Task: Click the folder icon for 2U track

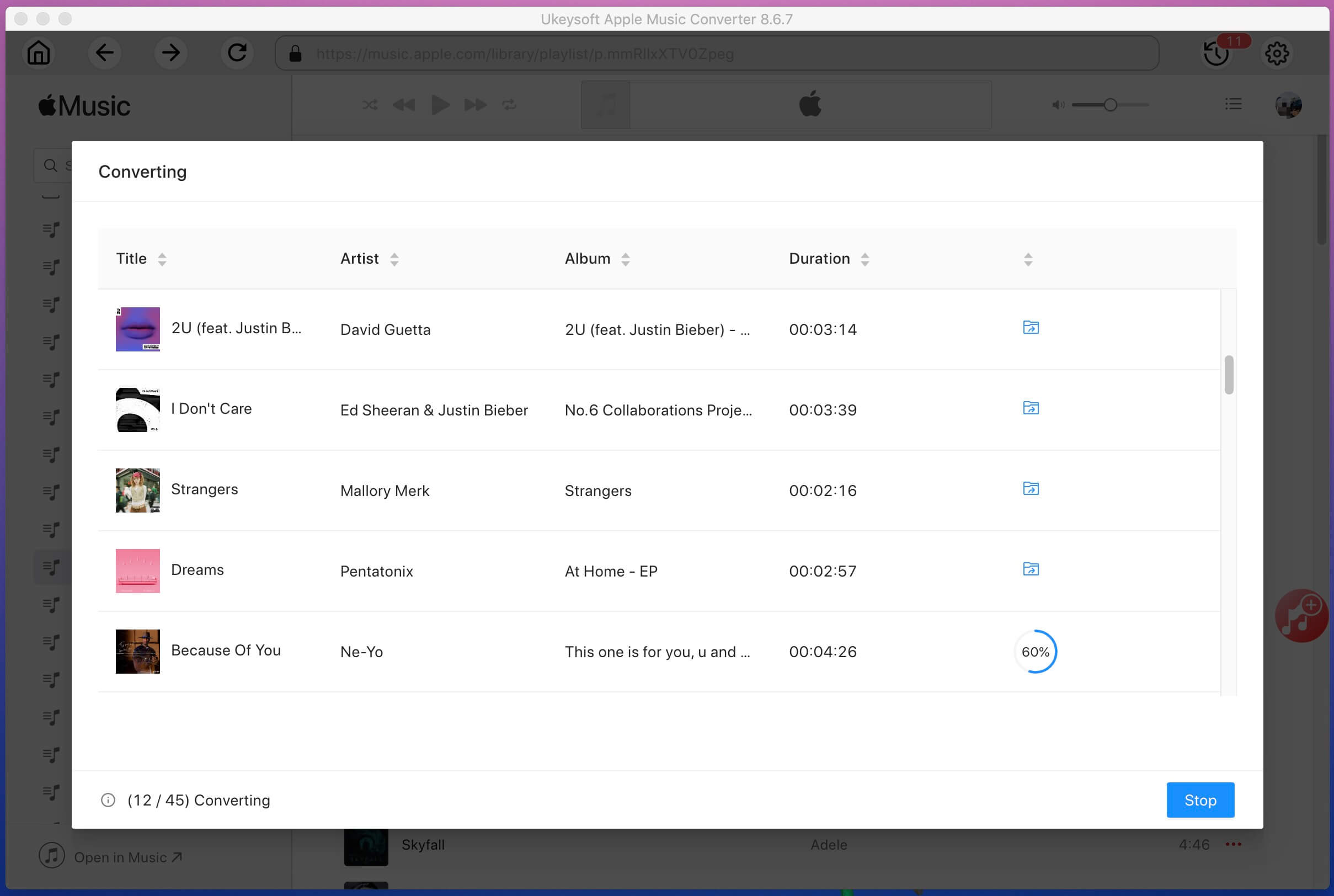Action: click(1031, 327)
